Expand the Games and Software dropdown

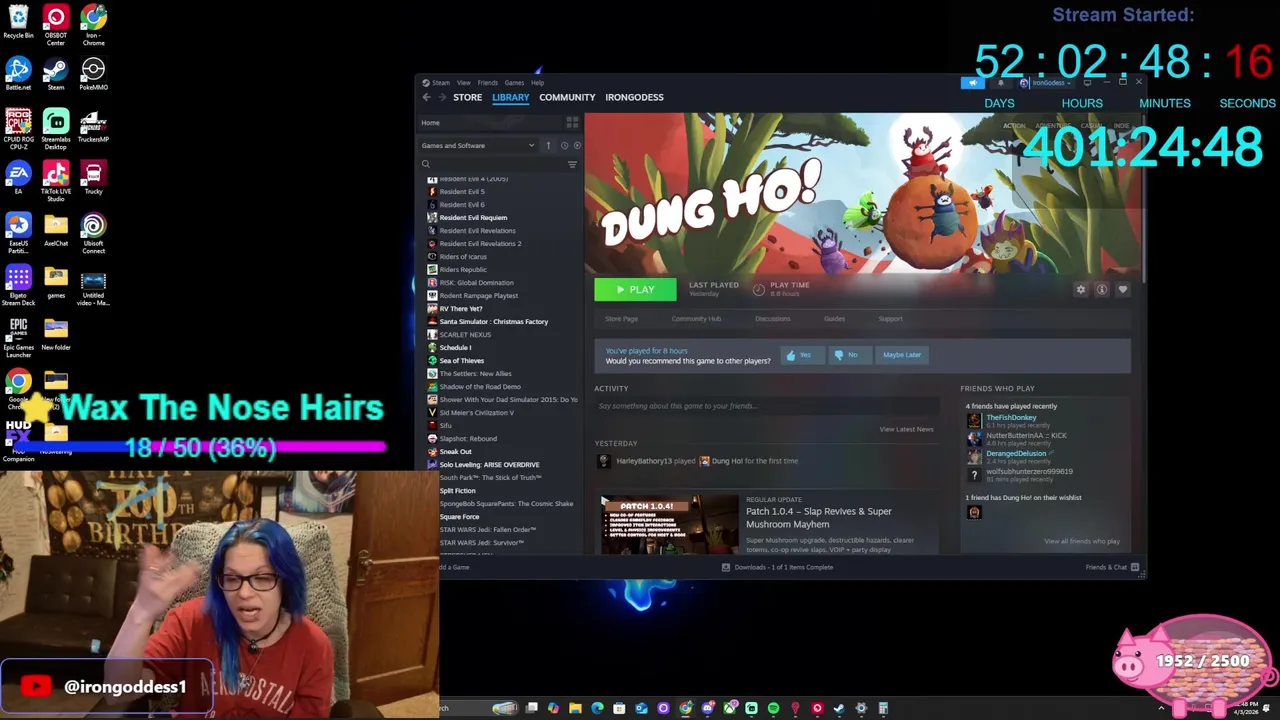coord(478,145)
